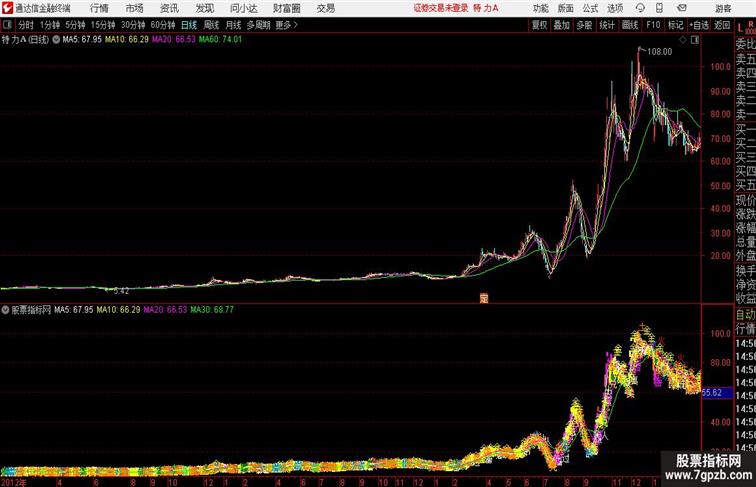Click the mobile phone icon in title bar
756x487 pixels.
coord(659,8)
